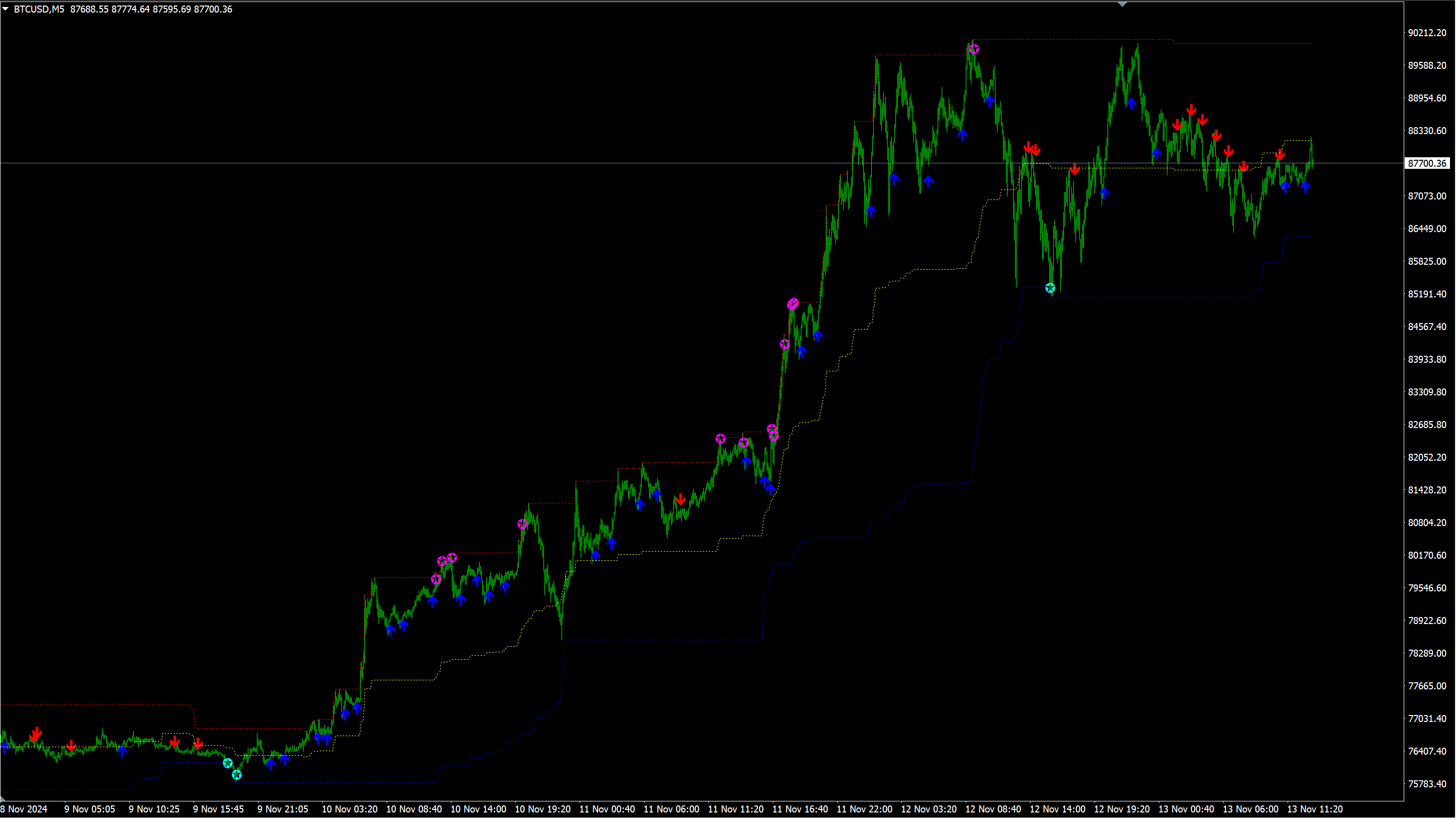Click the 12 Nov 14:00 time label

[1057, 809]
